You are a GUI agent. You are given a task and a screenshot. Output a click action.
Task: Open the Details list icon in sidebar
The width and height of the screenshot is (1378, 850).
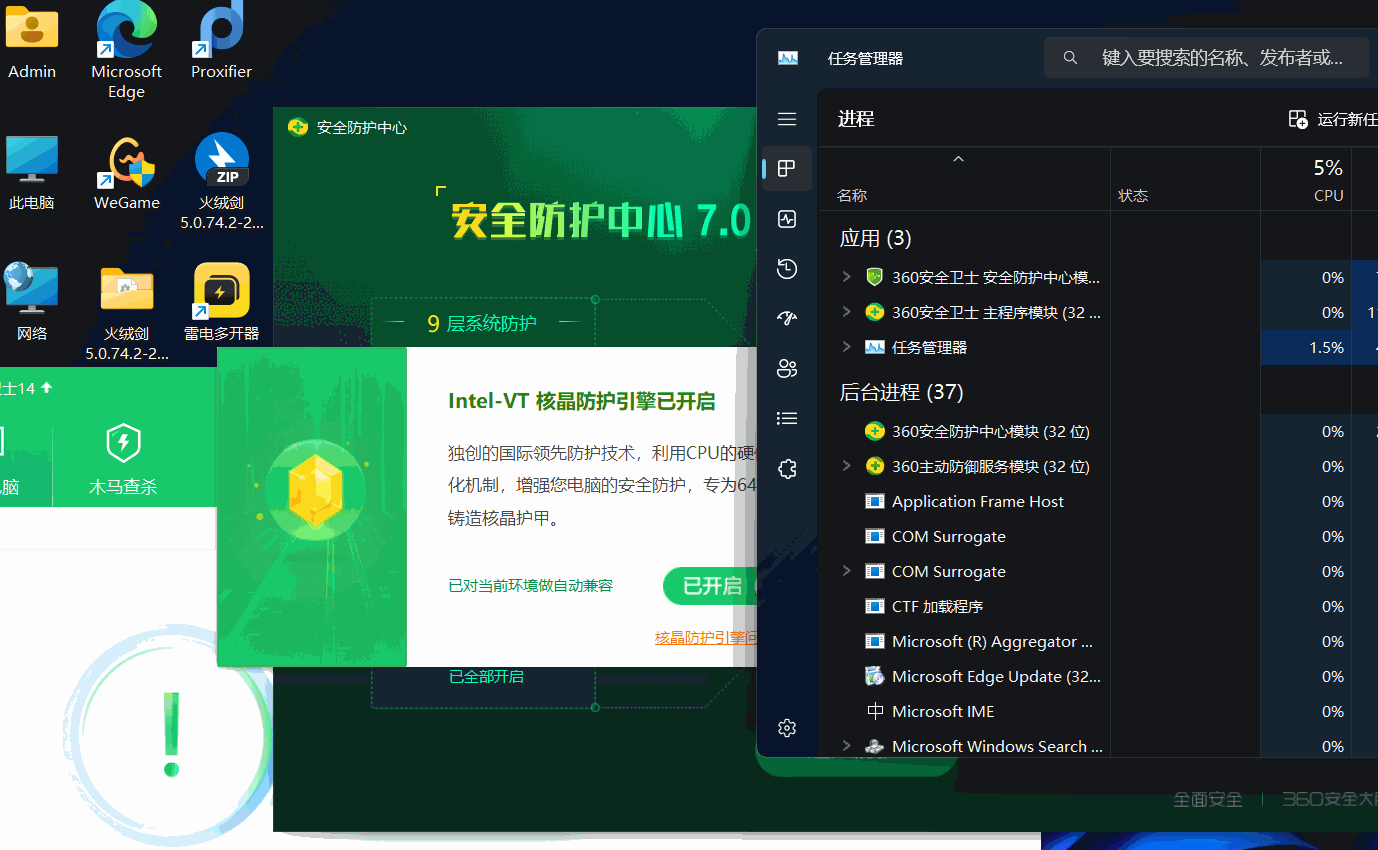pos(787,418)
